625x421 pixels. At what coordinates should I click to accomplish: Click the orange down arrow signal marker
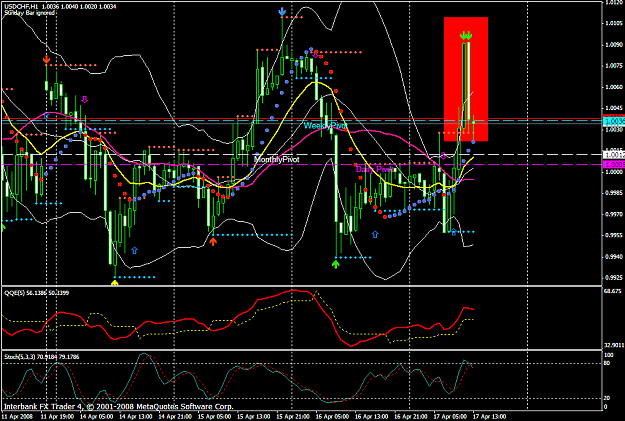coord(46,60)
